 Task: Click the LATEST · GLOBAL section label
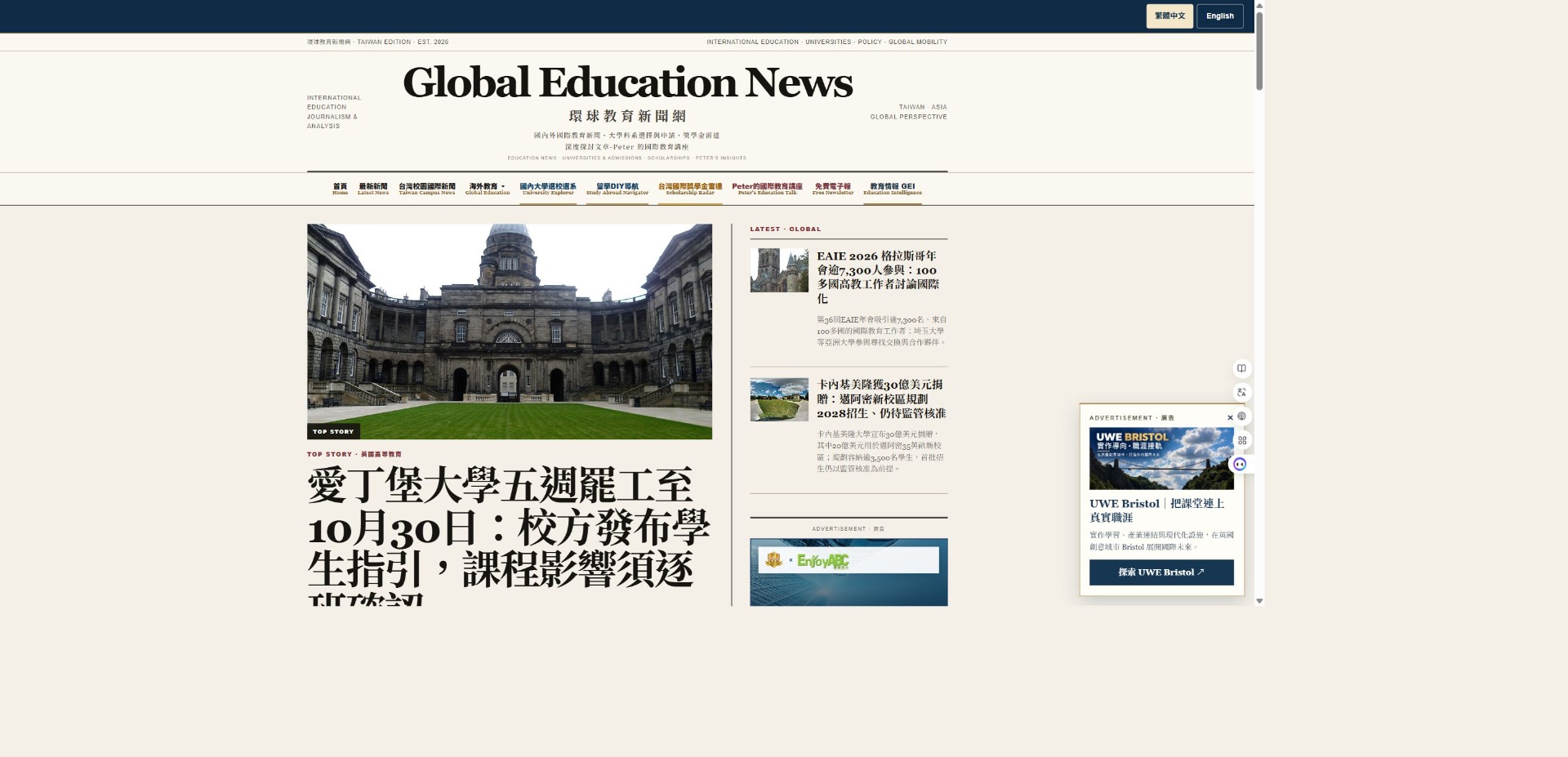786,229
